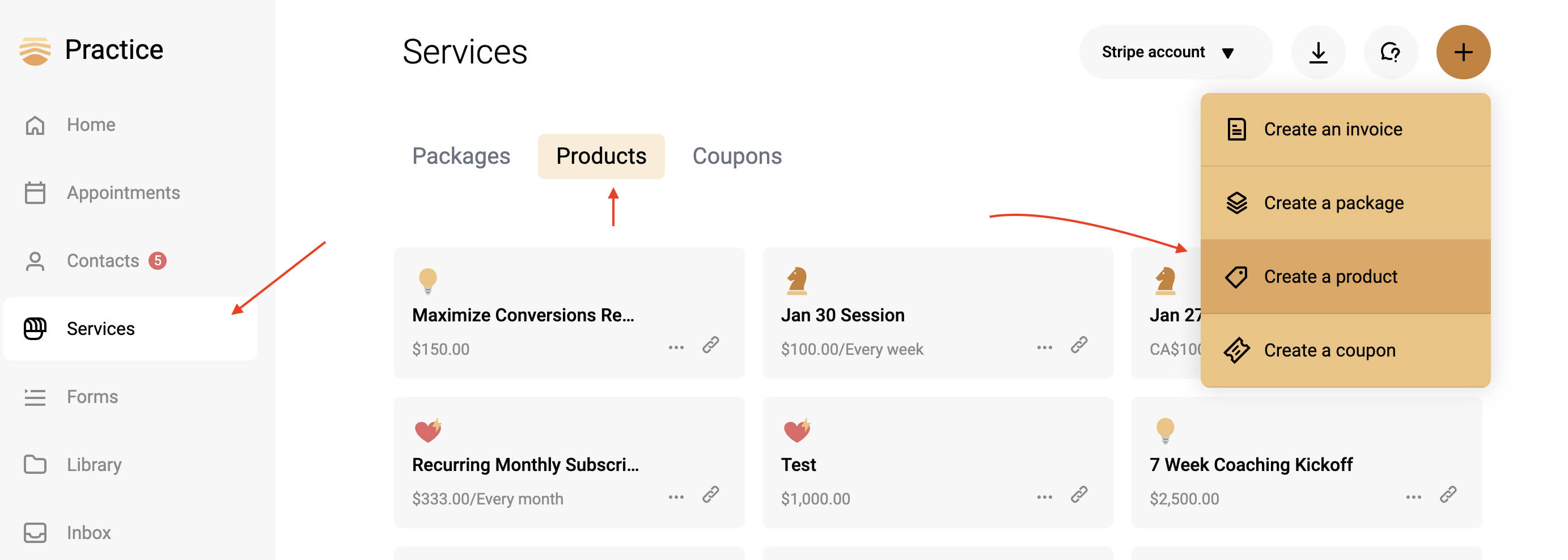Copy link for 7 Week Coaching Kickoff

1448,495
